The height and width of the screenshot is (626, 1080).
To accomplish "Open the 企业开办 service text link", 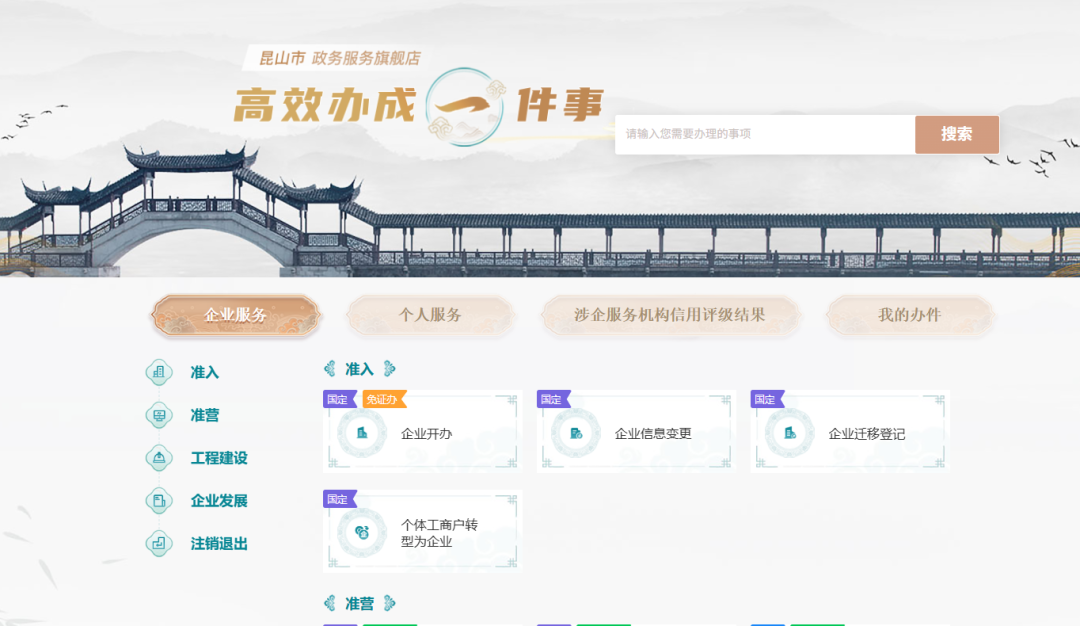I will pos(427,434).
